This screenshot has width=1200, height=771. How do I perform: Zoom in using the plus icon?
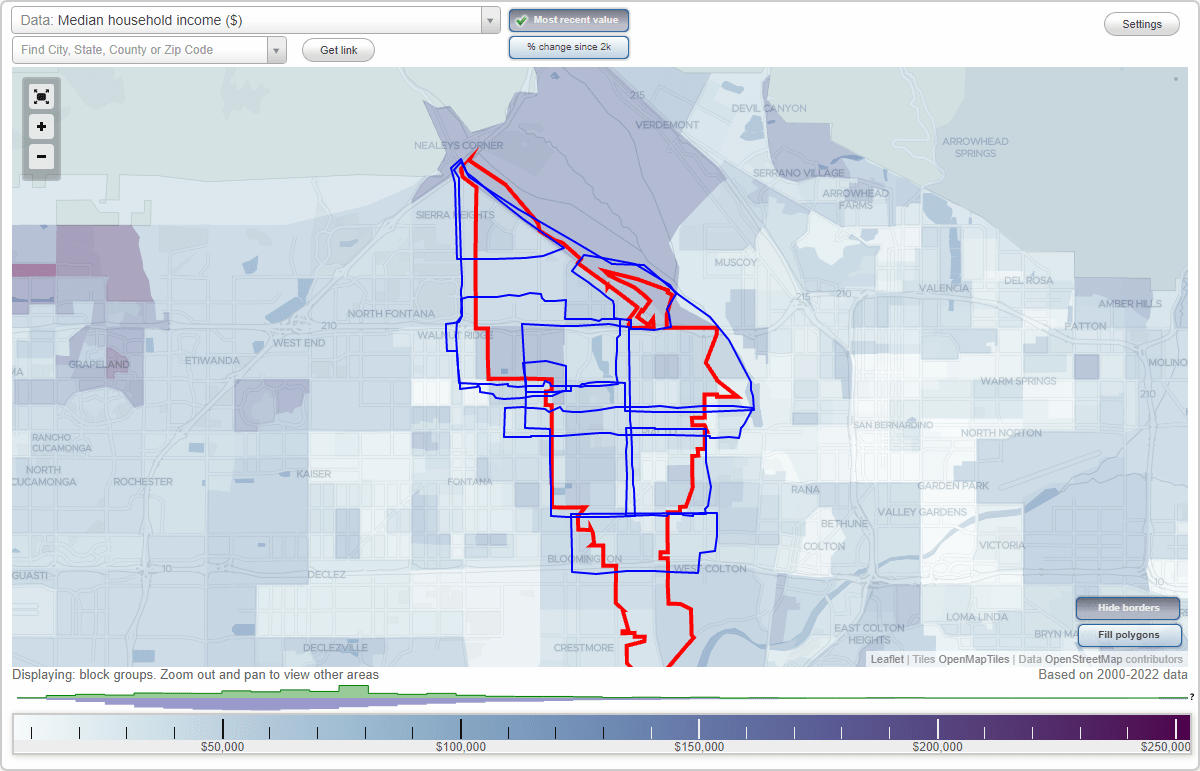pyautogui.click(x=41, y=127)
